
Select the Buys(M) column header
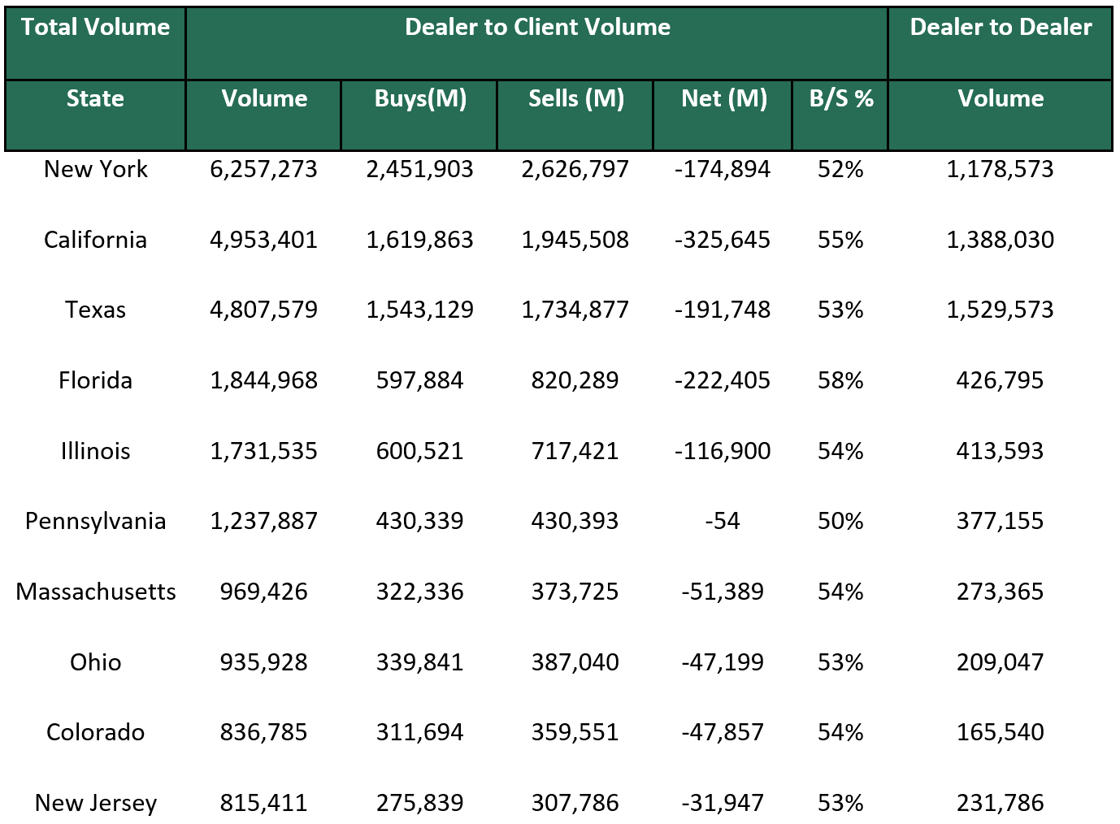click(x=419, y=99)
